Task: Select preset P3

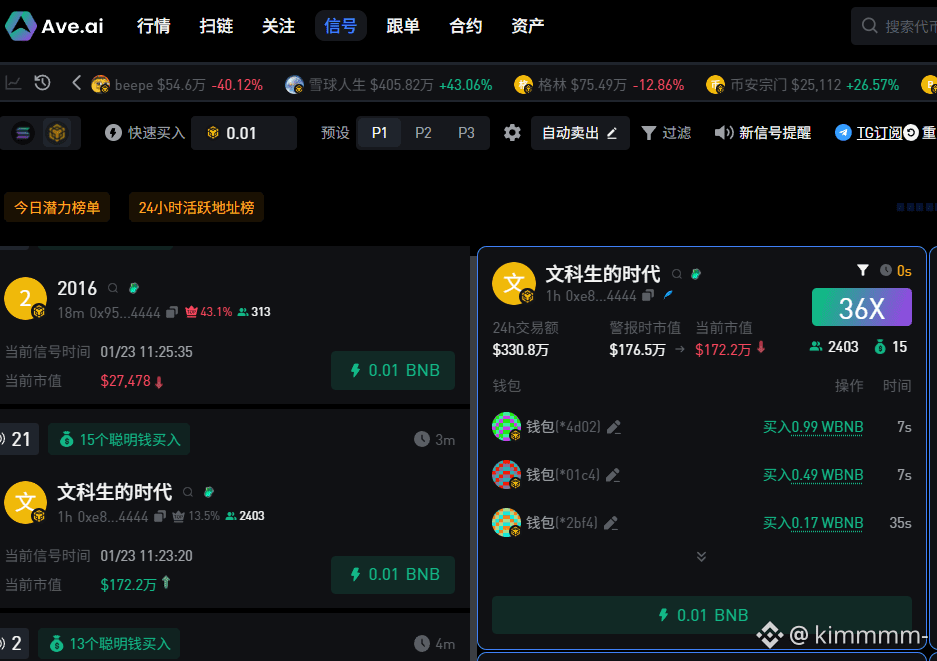Action: [x=466, y=133]
